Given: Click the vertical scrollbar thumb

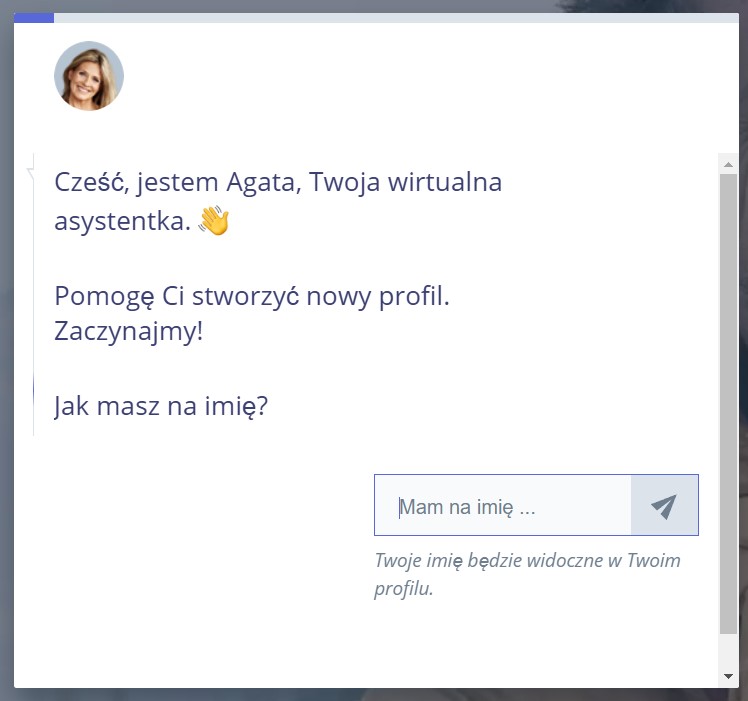Looking at the screenshot, I should click(x=728, y=404).
